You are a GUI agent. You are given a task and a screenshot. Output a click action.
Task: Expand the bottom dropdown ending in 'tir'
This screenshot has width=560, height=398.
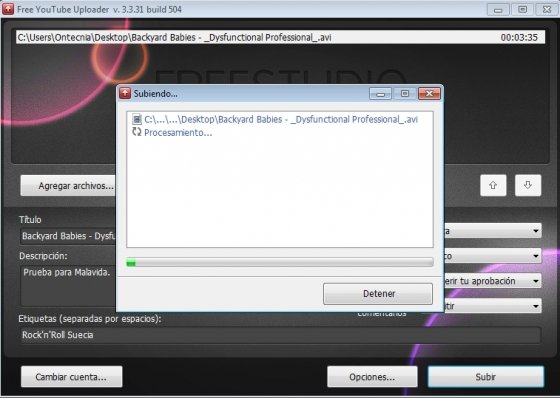click(x=493, y=306)
